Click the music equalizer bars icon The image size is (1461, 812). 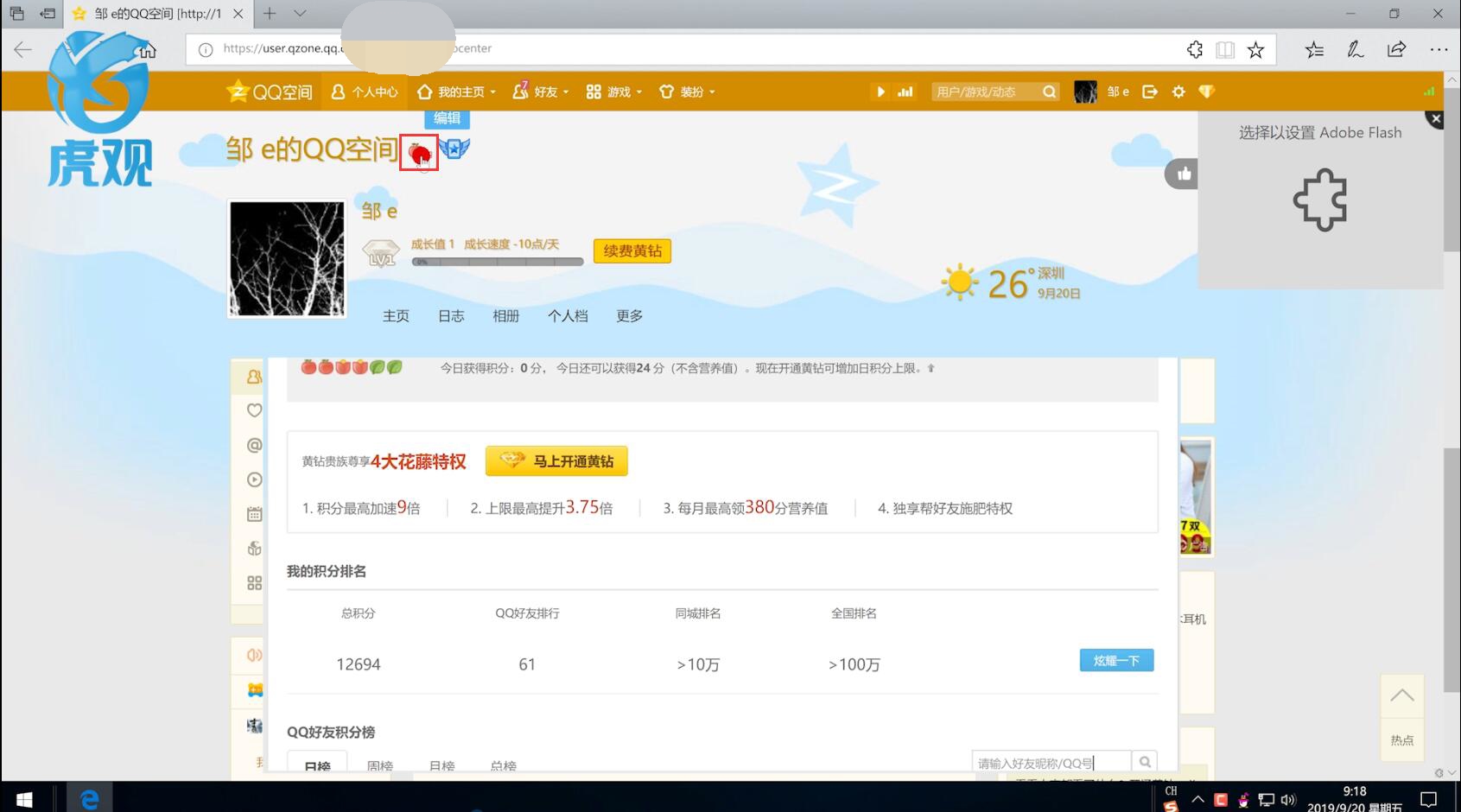click(x=905, y=92)
